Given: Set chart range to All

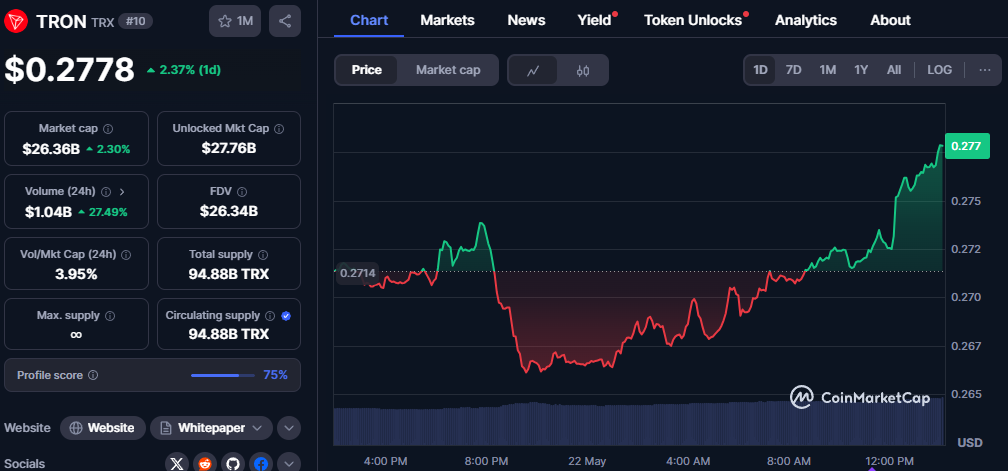Looking at the screenshot, I should [x=894, y=70].
